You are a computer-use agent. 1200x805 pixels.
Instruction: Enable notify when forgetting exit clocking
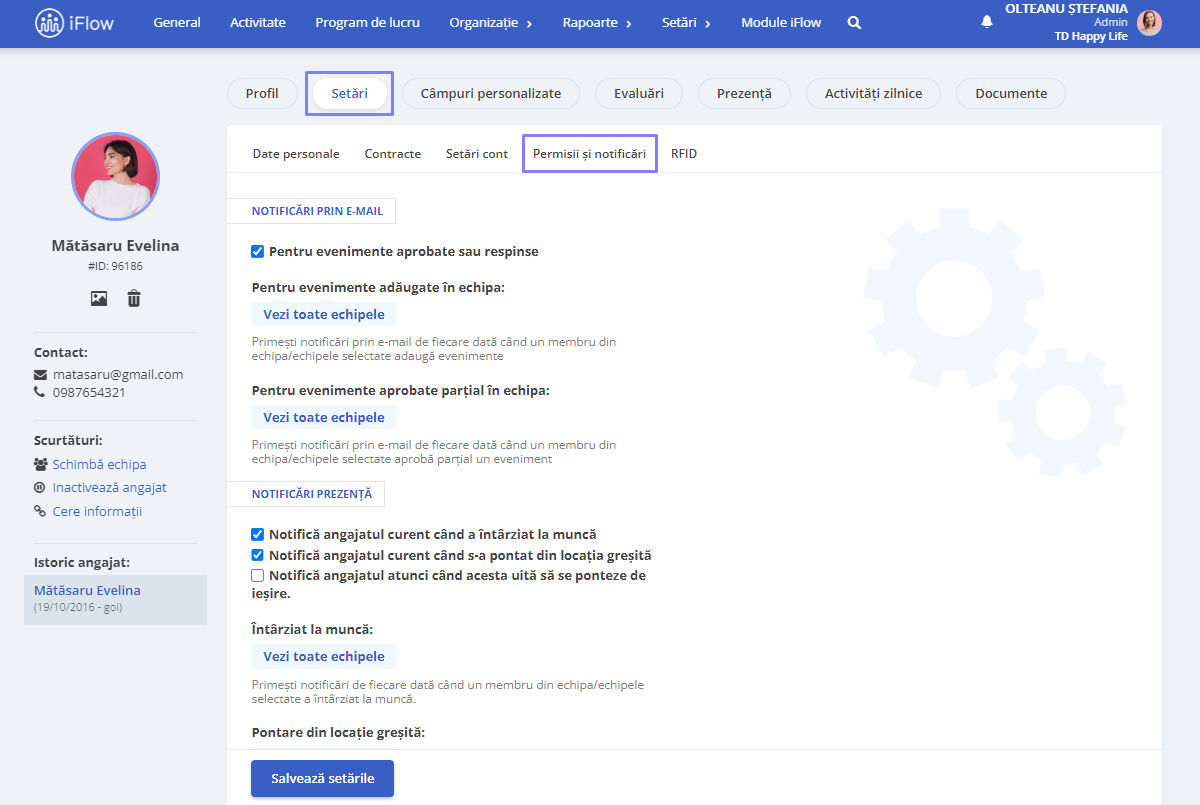pos(257,575)
